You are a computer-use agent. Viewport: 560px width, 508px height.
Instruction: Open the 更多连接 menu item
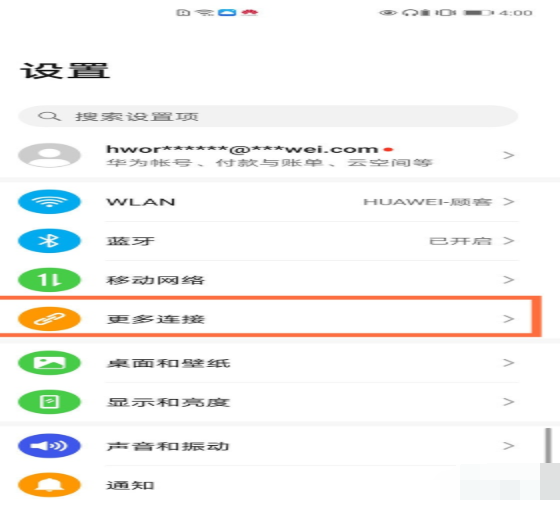pos(270,317)
